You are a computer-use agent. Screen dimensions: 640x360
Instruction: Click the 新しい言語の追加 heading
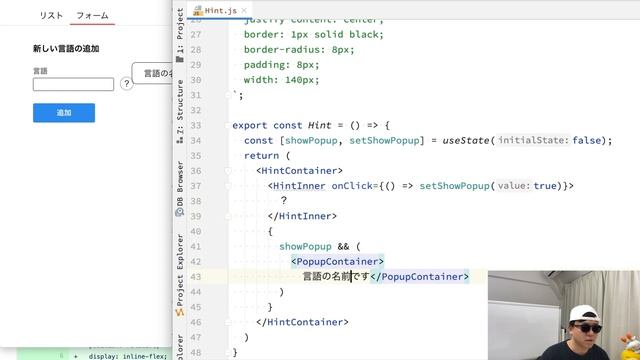click(66, 49)
